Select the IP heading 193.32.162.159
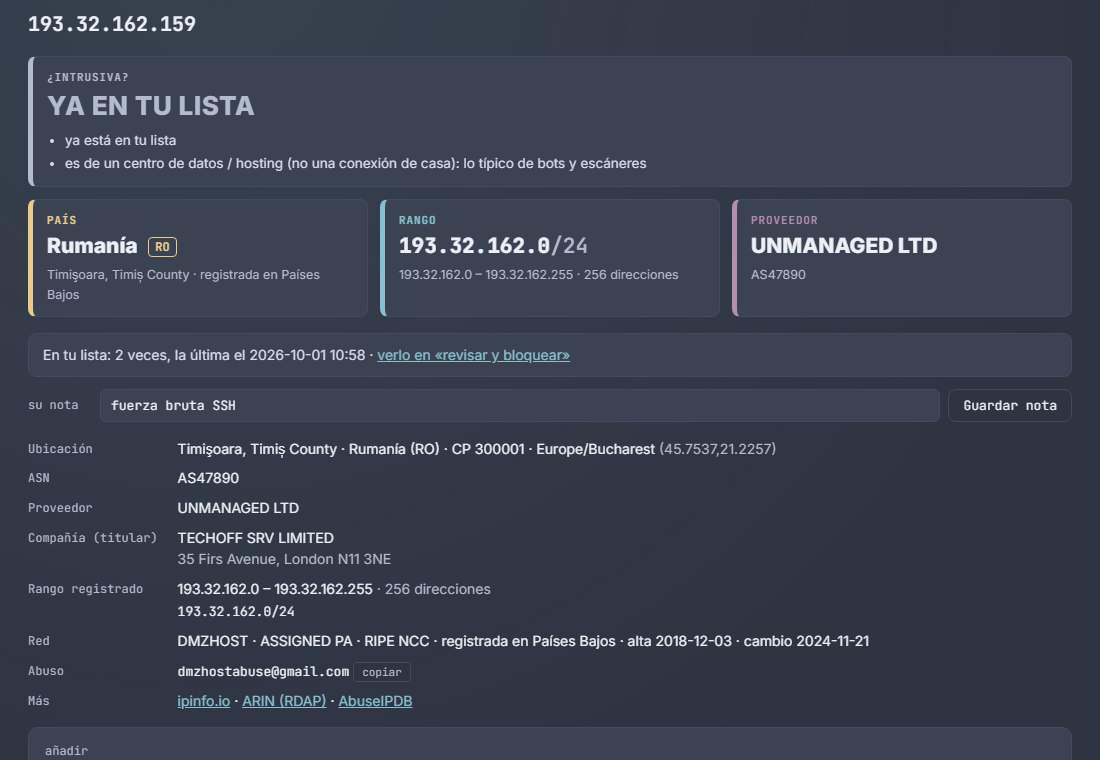Screen dimensions: 1100x760 pyautogui.click(x=112, y=24)
